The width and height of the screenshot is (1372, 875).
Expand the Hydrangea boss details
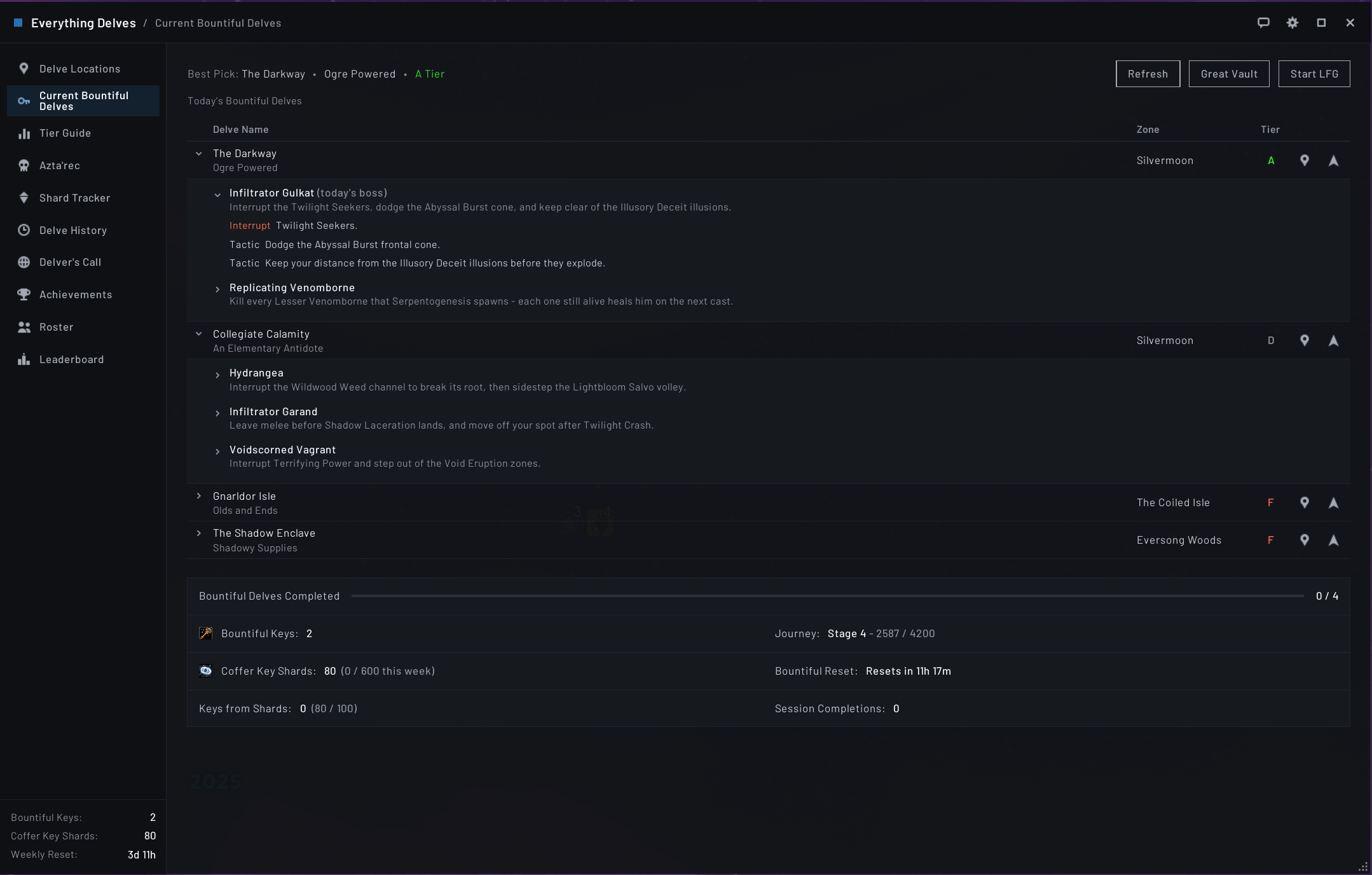tap(217, 375)
